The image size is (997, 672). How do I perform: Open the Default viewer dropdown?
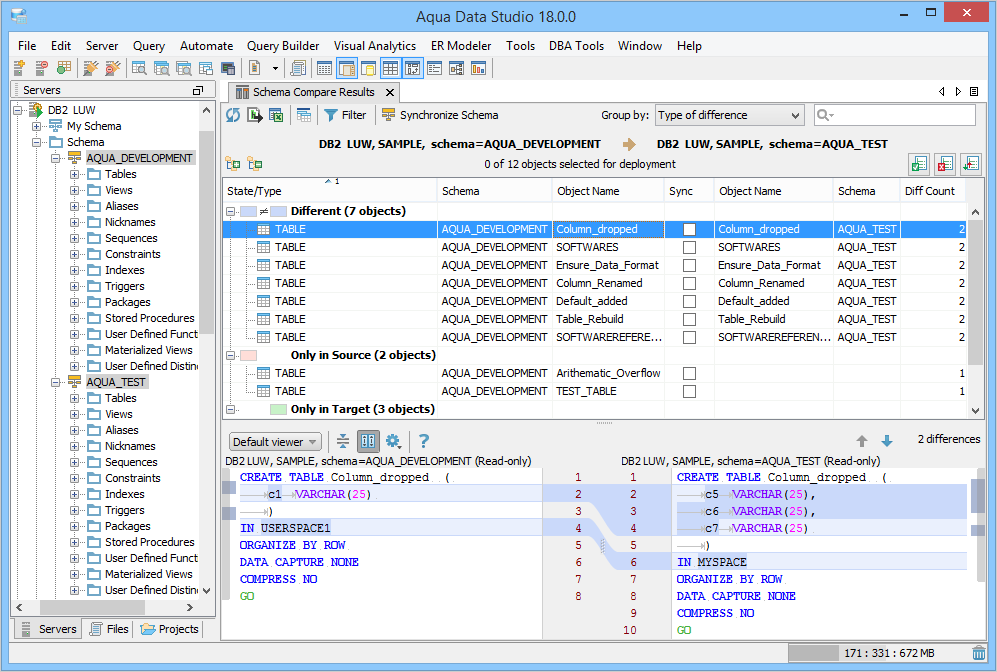[x=274, y=441]
